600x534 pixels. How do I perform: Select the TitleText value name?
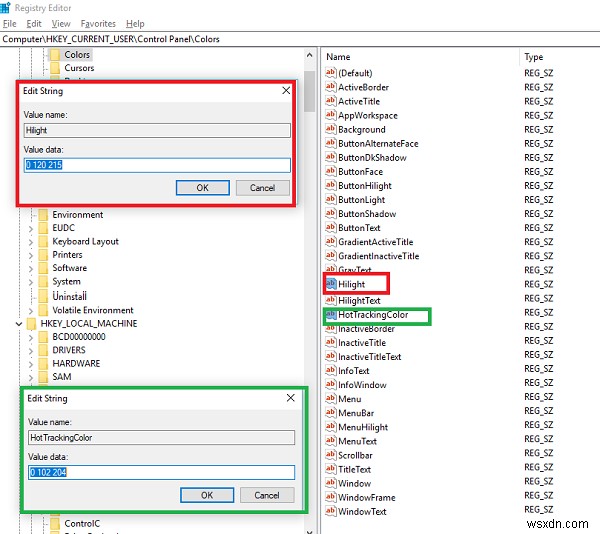click(x=355, y=469)
